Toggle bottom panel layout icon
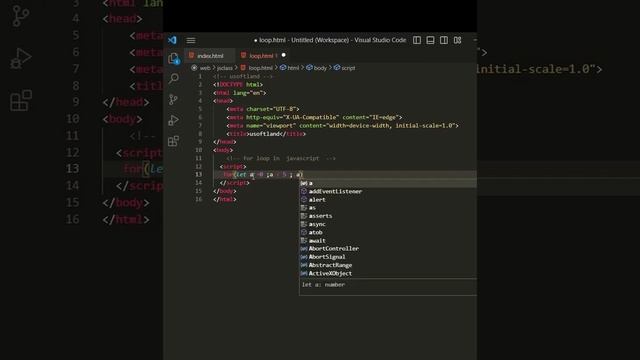640x360 pixels. (x=430, y=40)
